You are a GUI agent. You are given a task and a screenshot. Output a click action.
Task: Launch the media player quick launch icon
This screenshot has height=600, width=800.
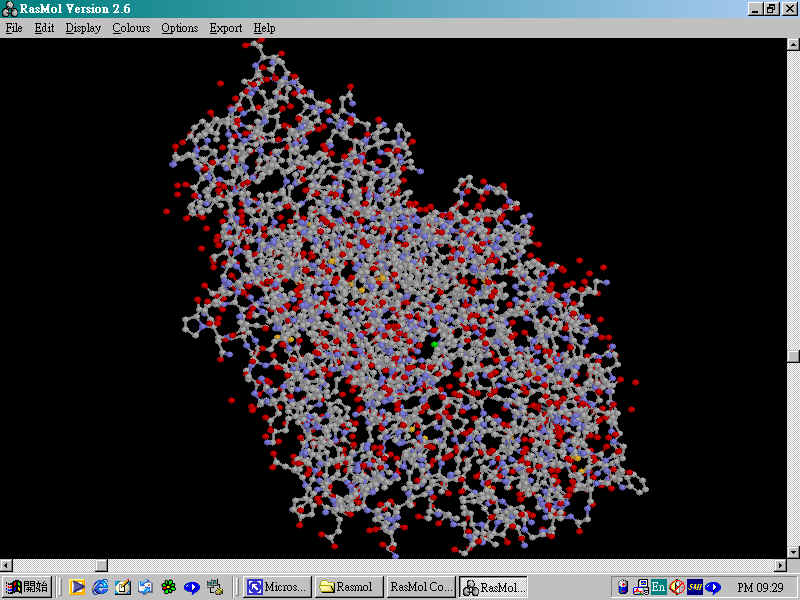(x=77, y=587)
